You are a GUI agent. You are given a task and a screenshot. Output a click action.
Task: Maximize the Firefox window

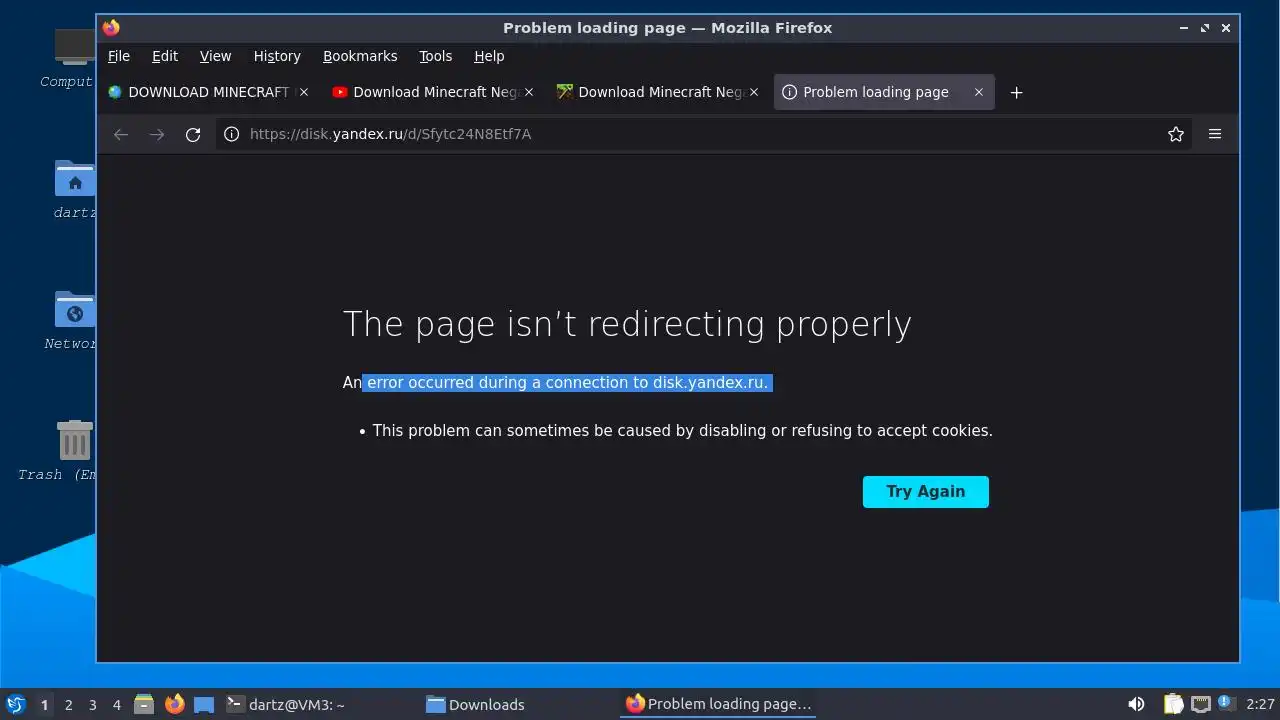pos(1205,28)
